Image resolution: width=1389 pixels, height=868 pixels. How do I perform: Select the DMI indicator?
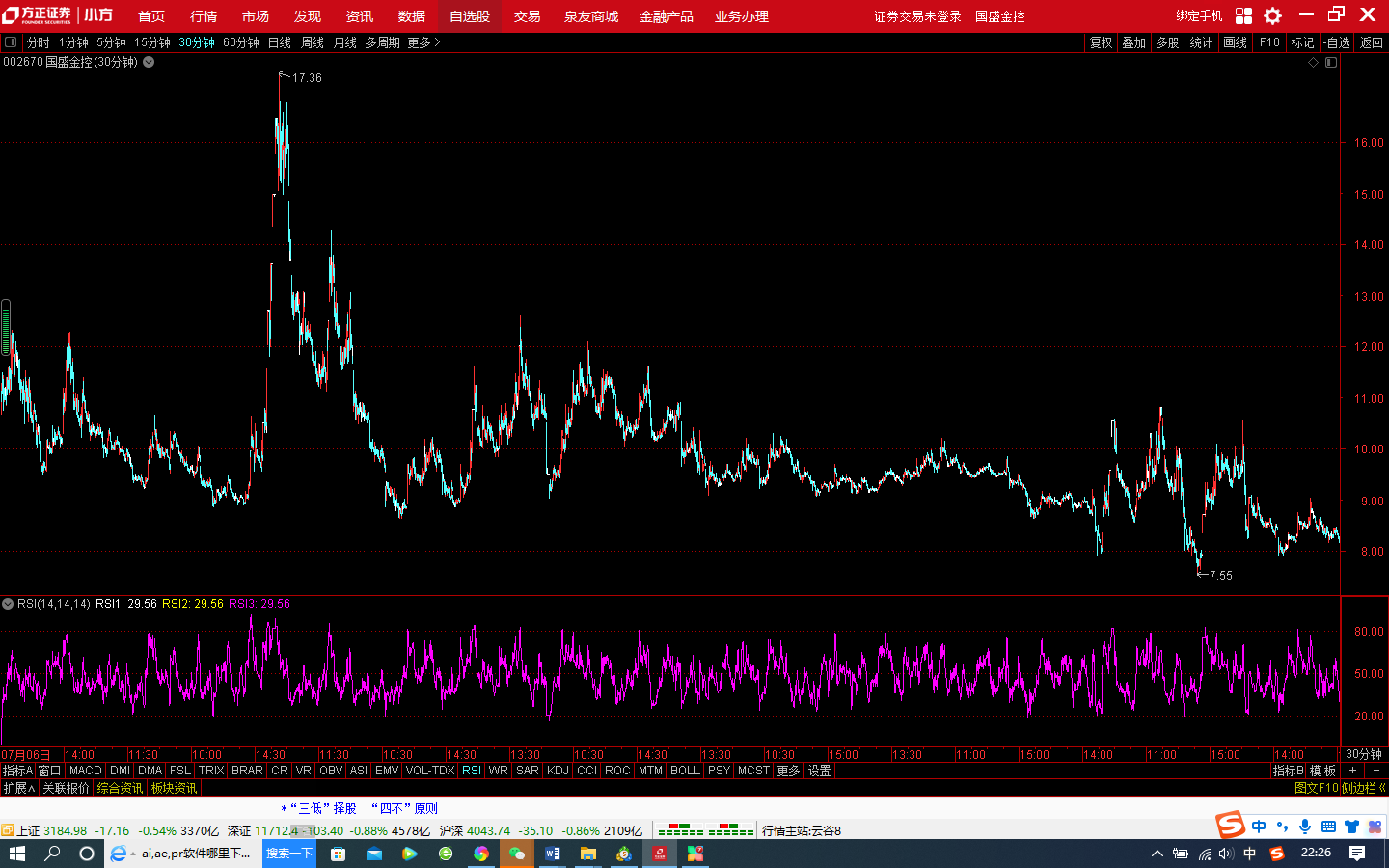(121, 771)
